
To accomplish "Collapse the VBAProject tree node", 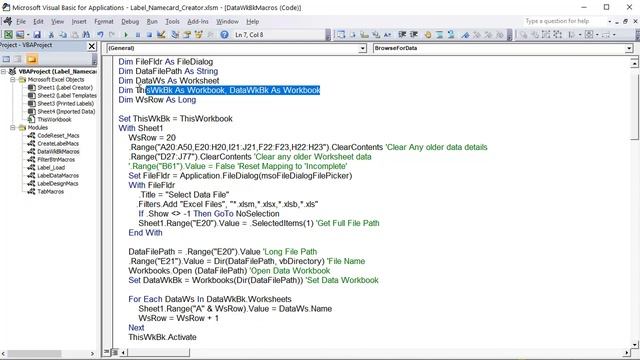I will (x=3, y=71).
